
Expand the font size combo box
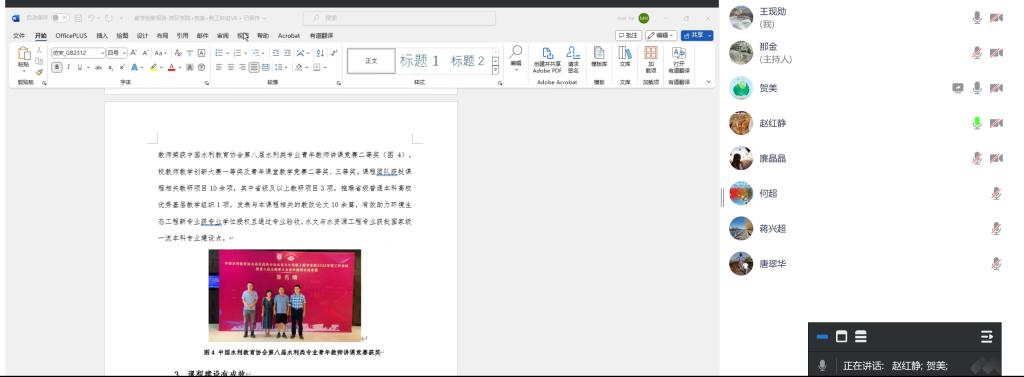[117, 53]
